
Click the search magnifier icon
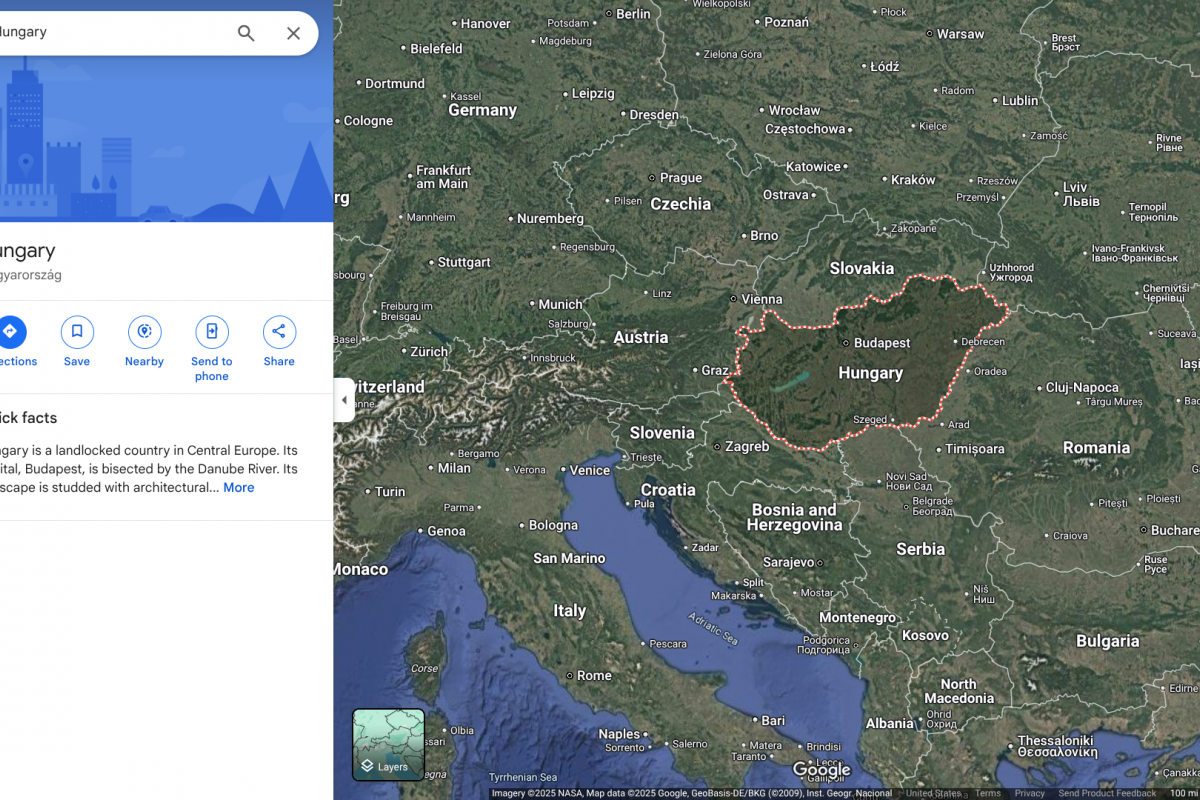click(x=246, y=33)
